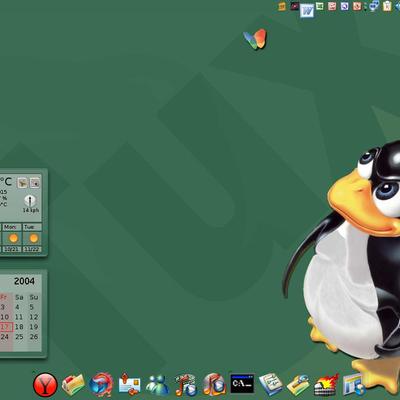Open the dark red icon left of the Word icon
Image resolution: width=400 pixels, height=400 pixels.
tap(294, 6)
